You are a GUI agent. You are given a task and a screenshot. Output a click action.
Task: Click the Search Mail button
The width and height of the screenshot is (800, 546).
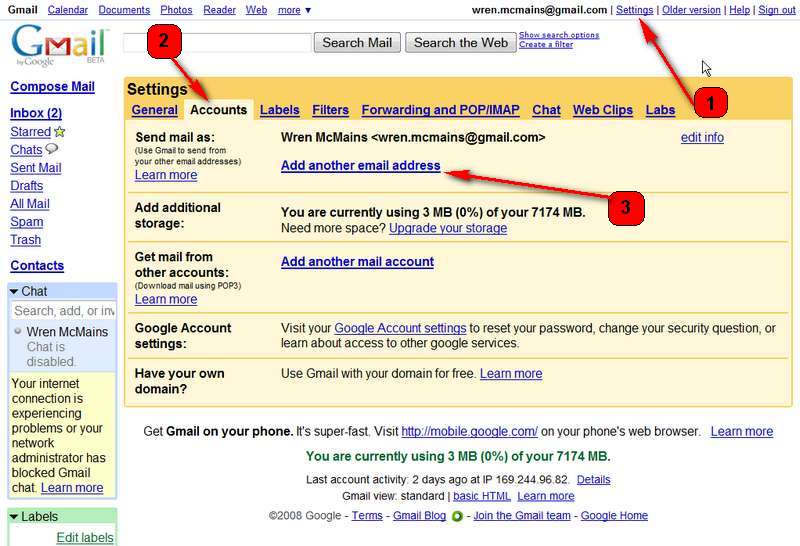coord(357,42)
